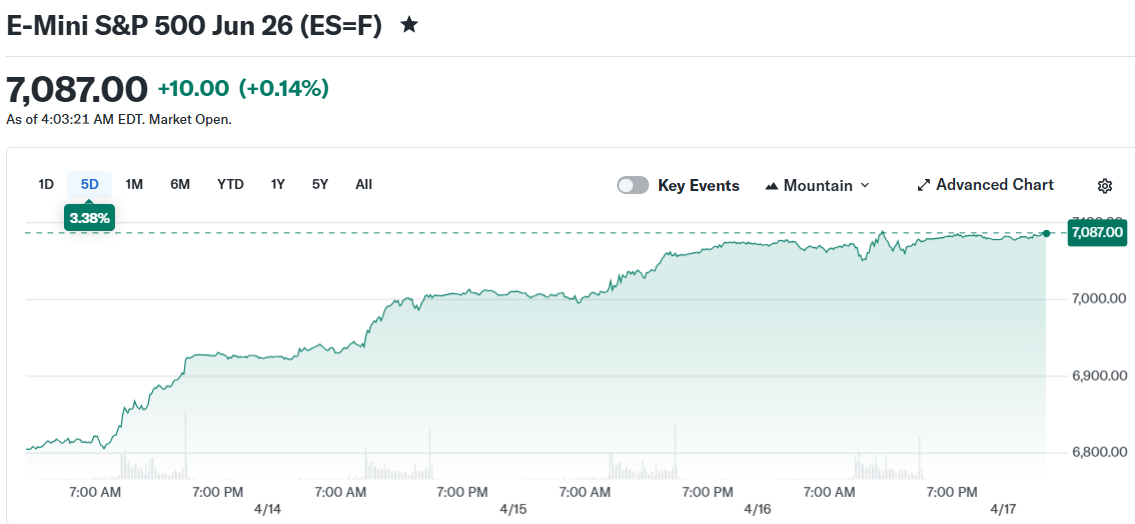Choose the 5Y chart range

pos(320,185)
